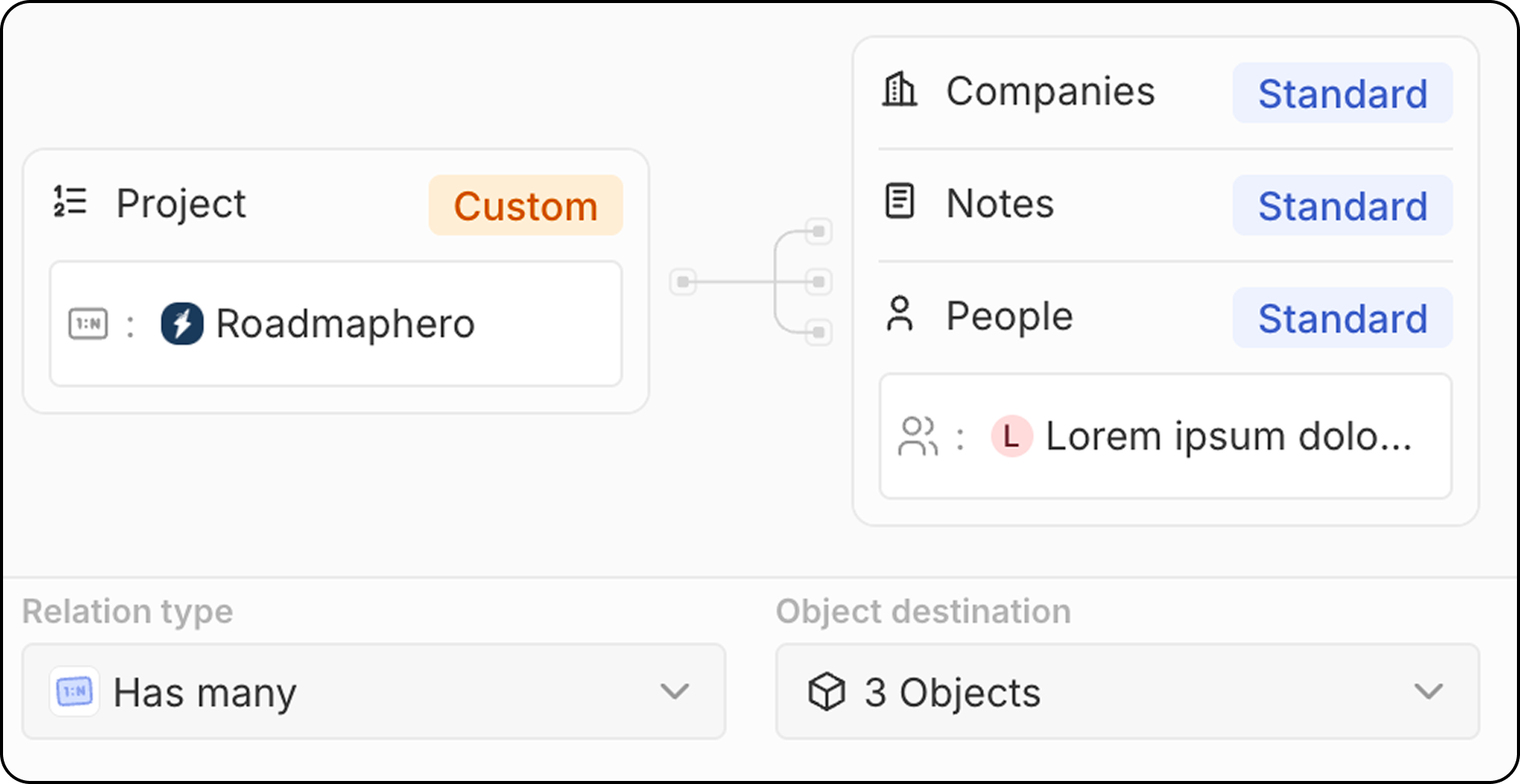Expand the Object destination chevron arrow
Viewport: 1520px width, 784px height.
point(1428,691)
